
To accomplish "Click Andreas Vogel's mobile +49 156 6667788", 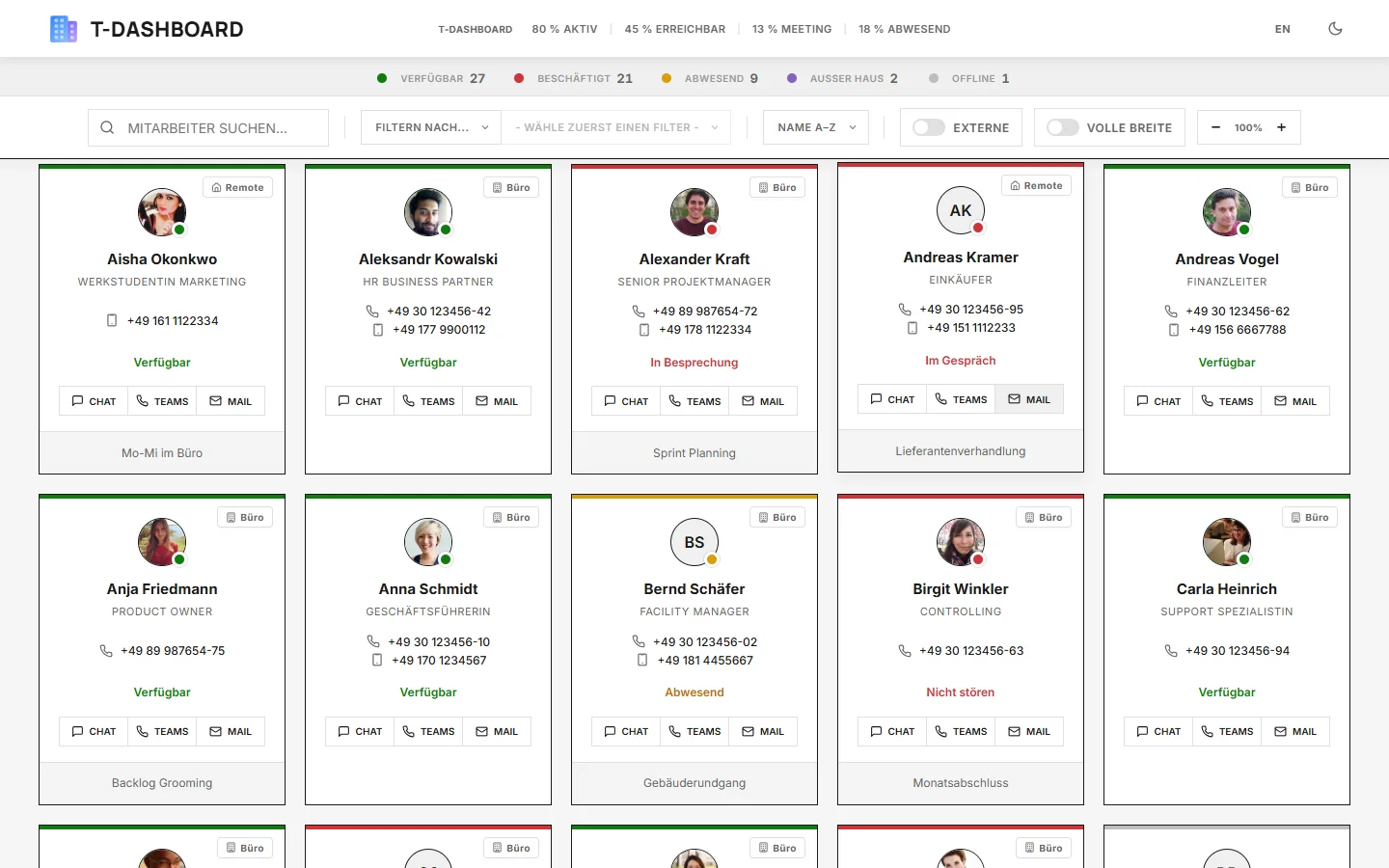I will pyautogui.click(x=1238, y=330).
